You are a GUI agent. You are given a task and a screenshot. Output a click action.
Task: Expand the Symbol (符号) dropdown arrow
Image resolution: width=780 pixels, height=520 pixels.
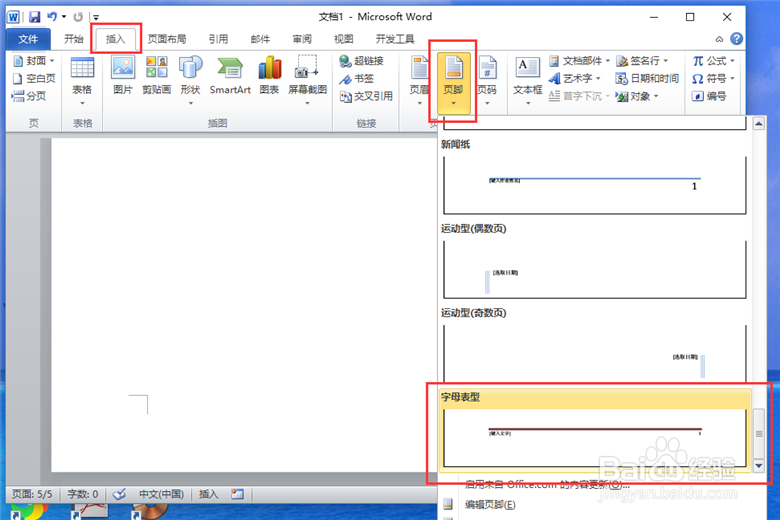pos(732,78)
